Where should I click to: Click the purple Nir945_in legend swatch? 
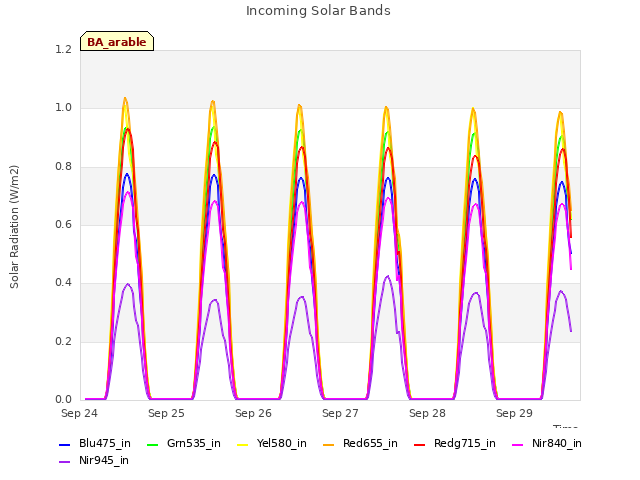coord(65,462)
